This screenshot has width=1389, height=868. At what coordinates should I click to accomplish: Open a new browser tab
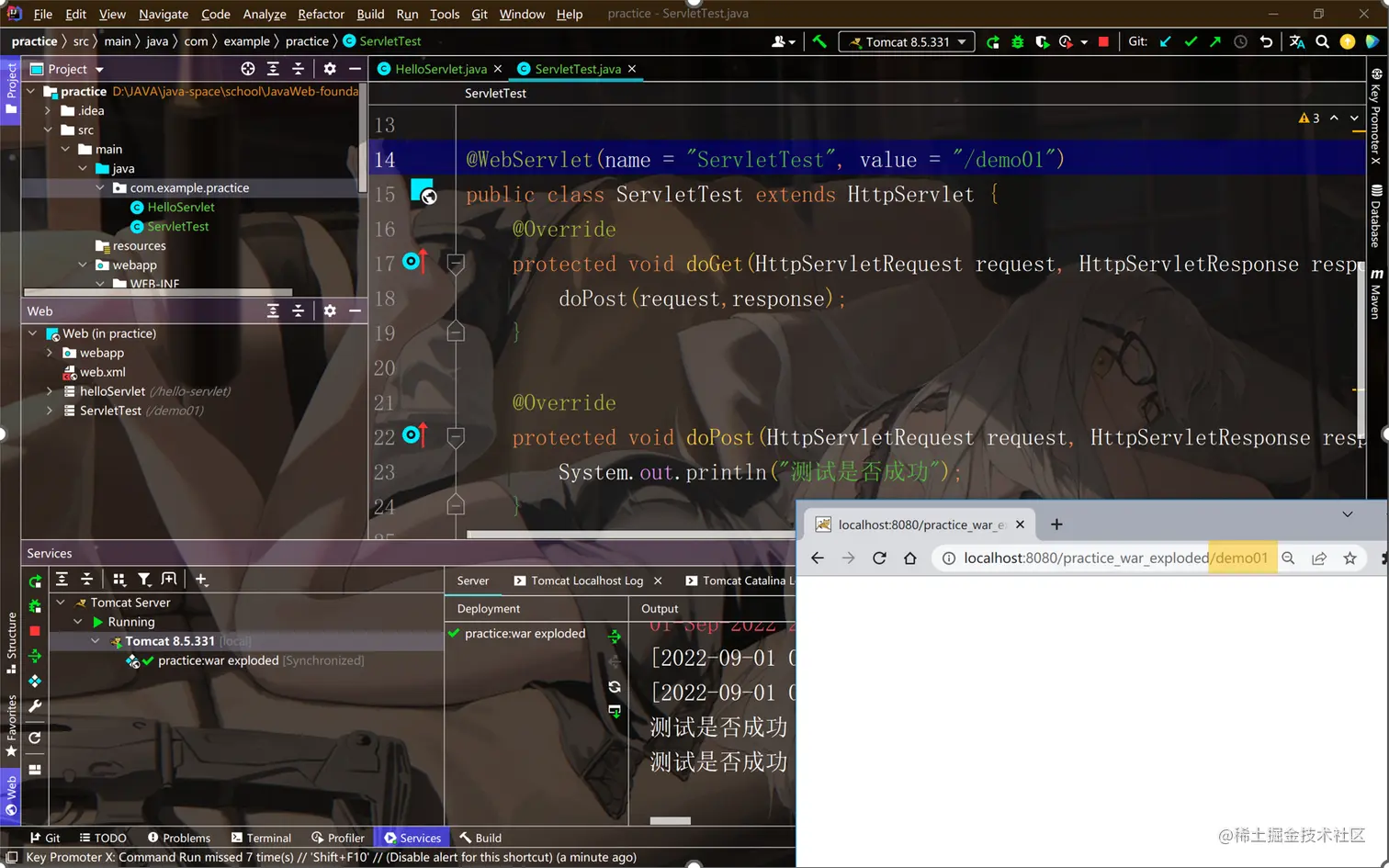[1056, 524]
